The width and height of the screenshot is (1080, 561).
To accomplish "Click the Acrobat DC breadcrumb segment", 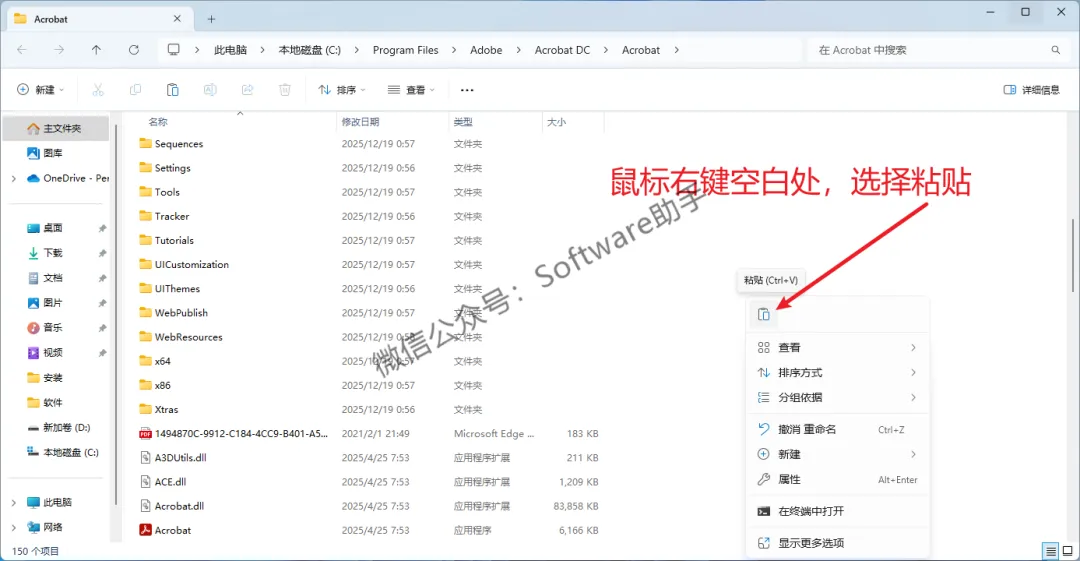I will point(562,50).
